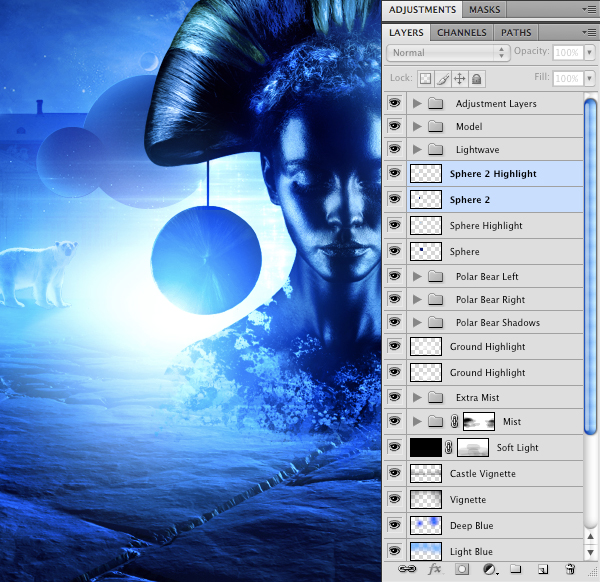Click the Lightwave group folder icon
Screen dimensions: 600x582
click(x=435, y=149)
